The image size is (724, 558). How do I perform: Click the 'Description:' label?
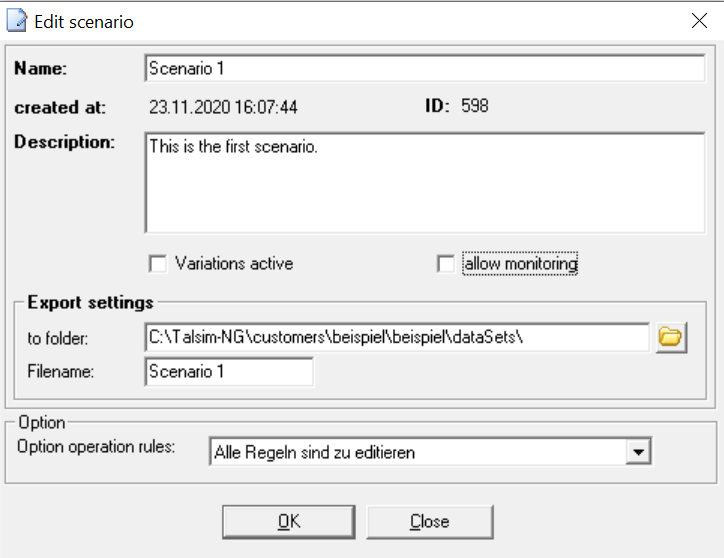65,142
